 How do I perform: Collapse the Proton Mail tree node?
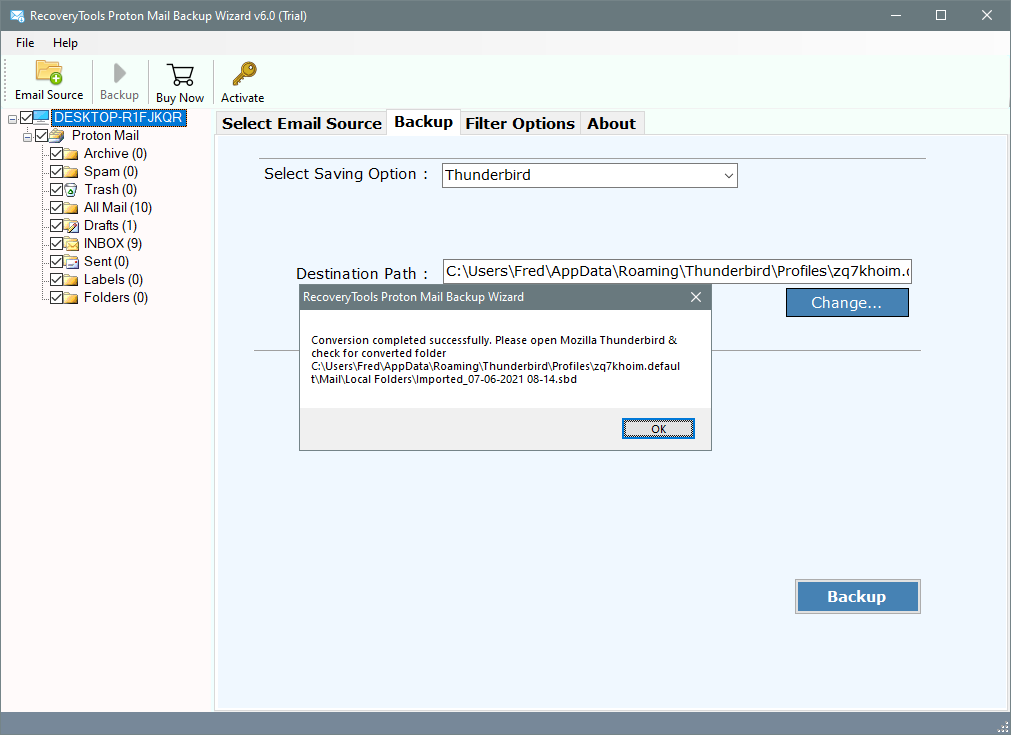pyautogui.click(x=28, y=137)
